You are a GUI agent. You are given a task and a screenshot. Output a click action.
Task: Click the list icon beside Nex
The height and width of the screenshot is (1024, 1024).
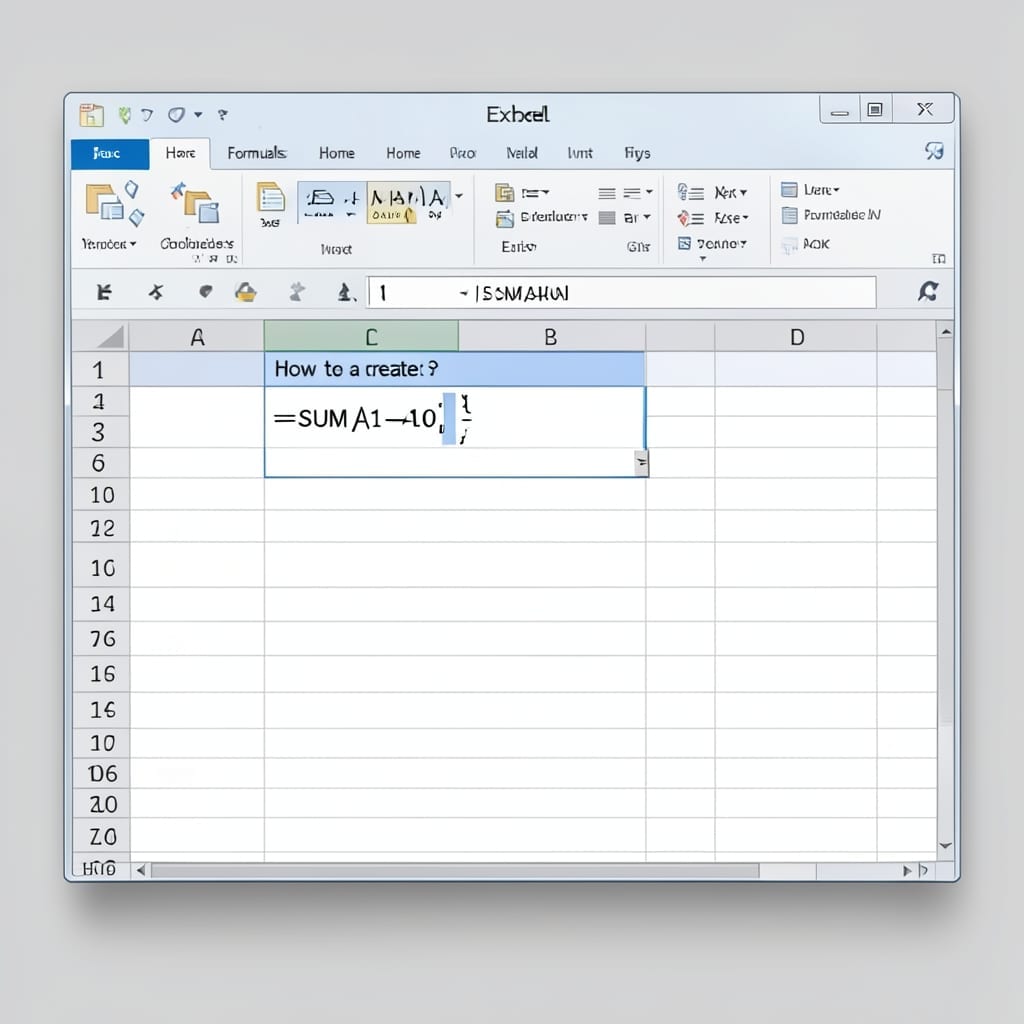[690, 192]
